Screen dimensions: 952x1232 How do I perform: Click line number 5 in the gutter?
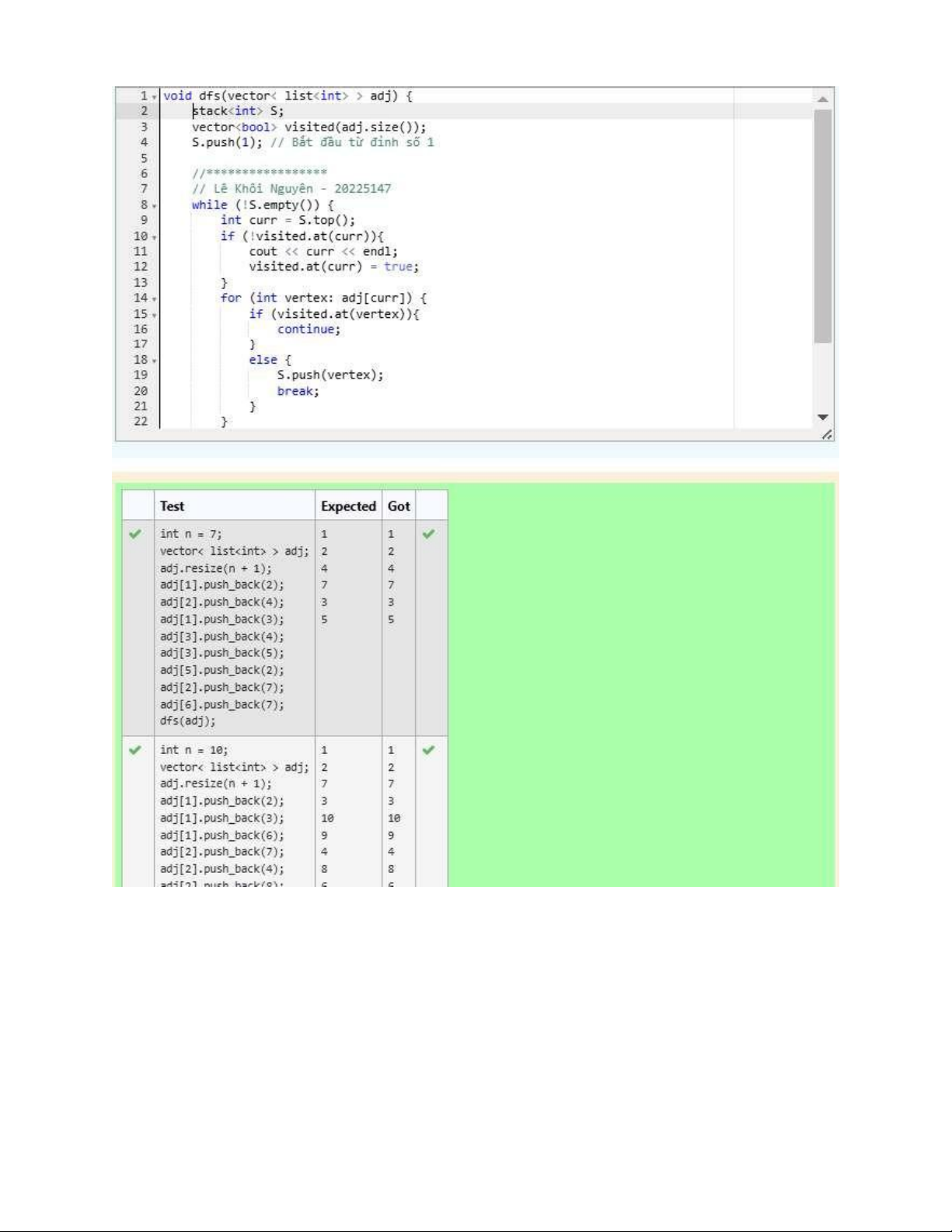pos(144,158)
